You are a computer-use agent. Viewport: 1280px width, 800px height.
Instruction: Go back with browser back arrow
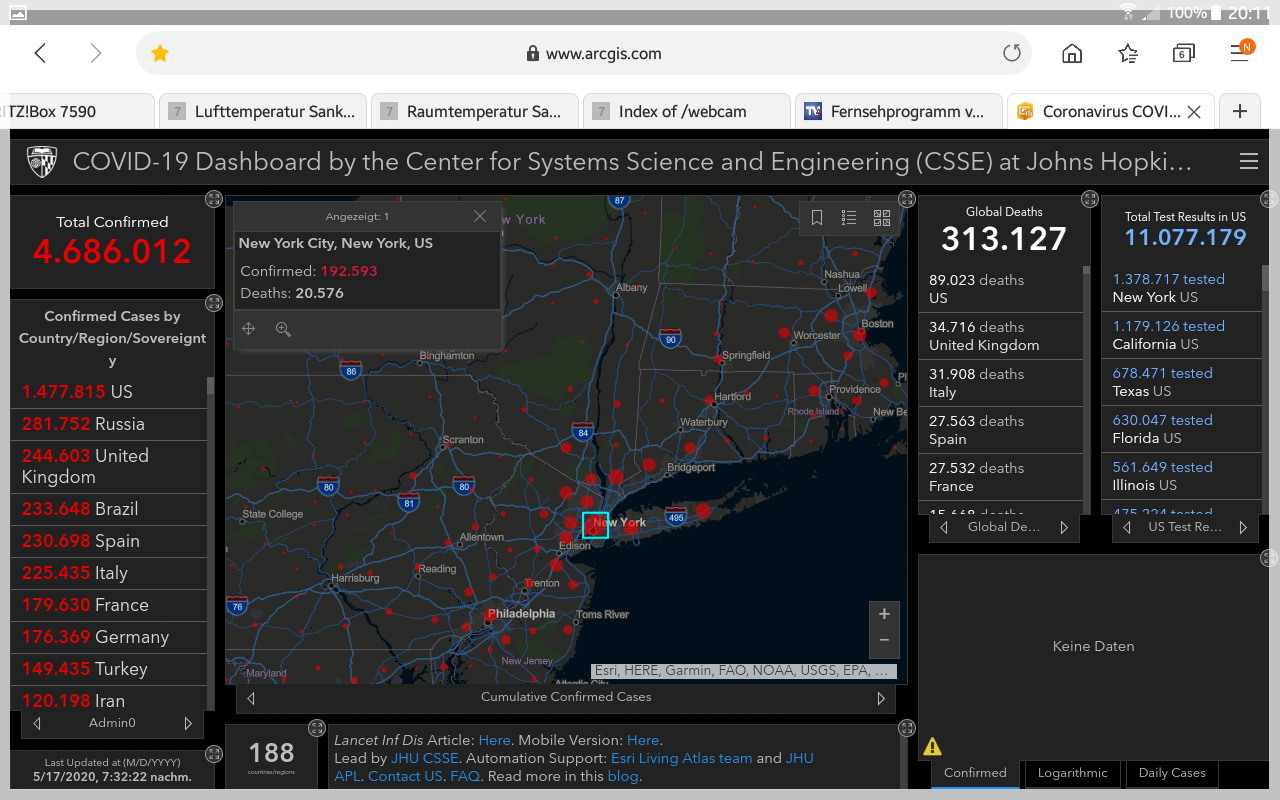pos(40,54)
